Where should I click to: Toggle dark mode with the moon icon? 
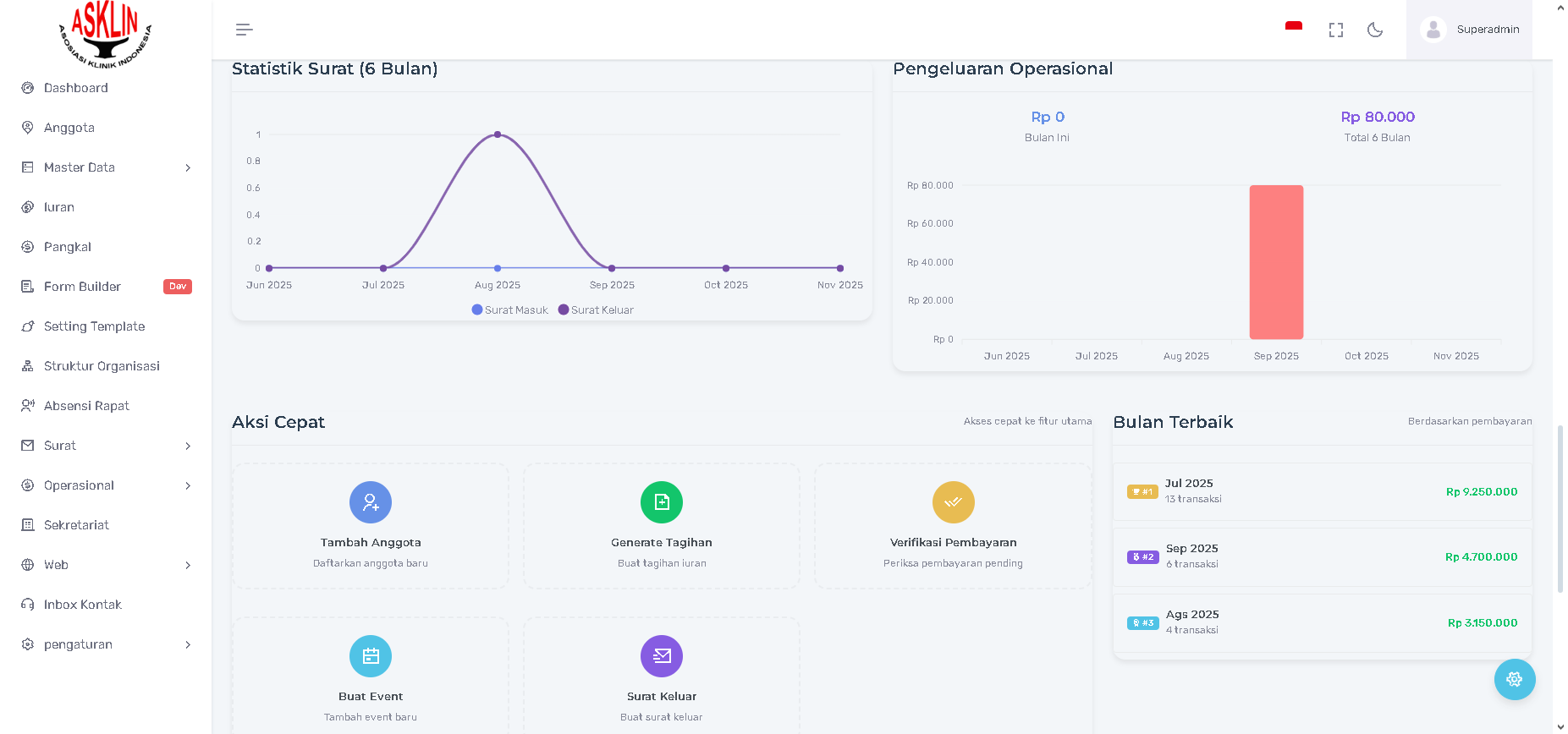pyautogui.click(x=1375, y=30)
